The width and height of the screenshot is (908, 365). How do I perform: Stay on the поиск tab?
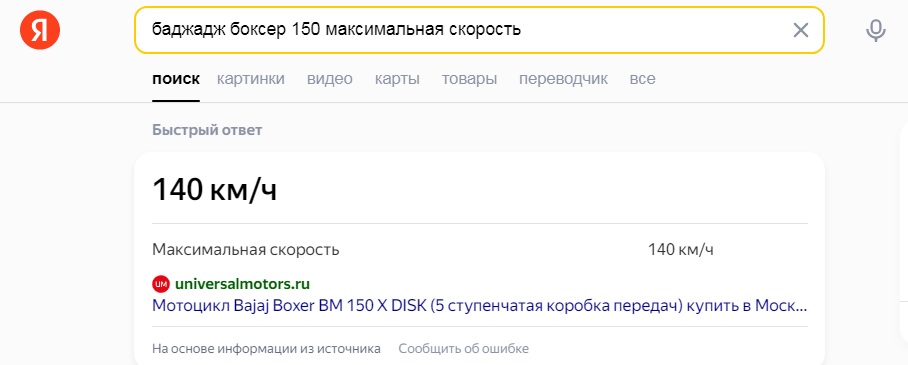tap(176, 79)
